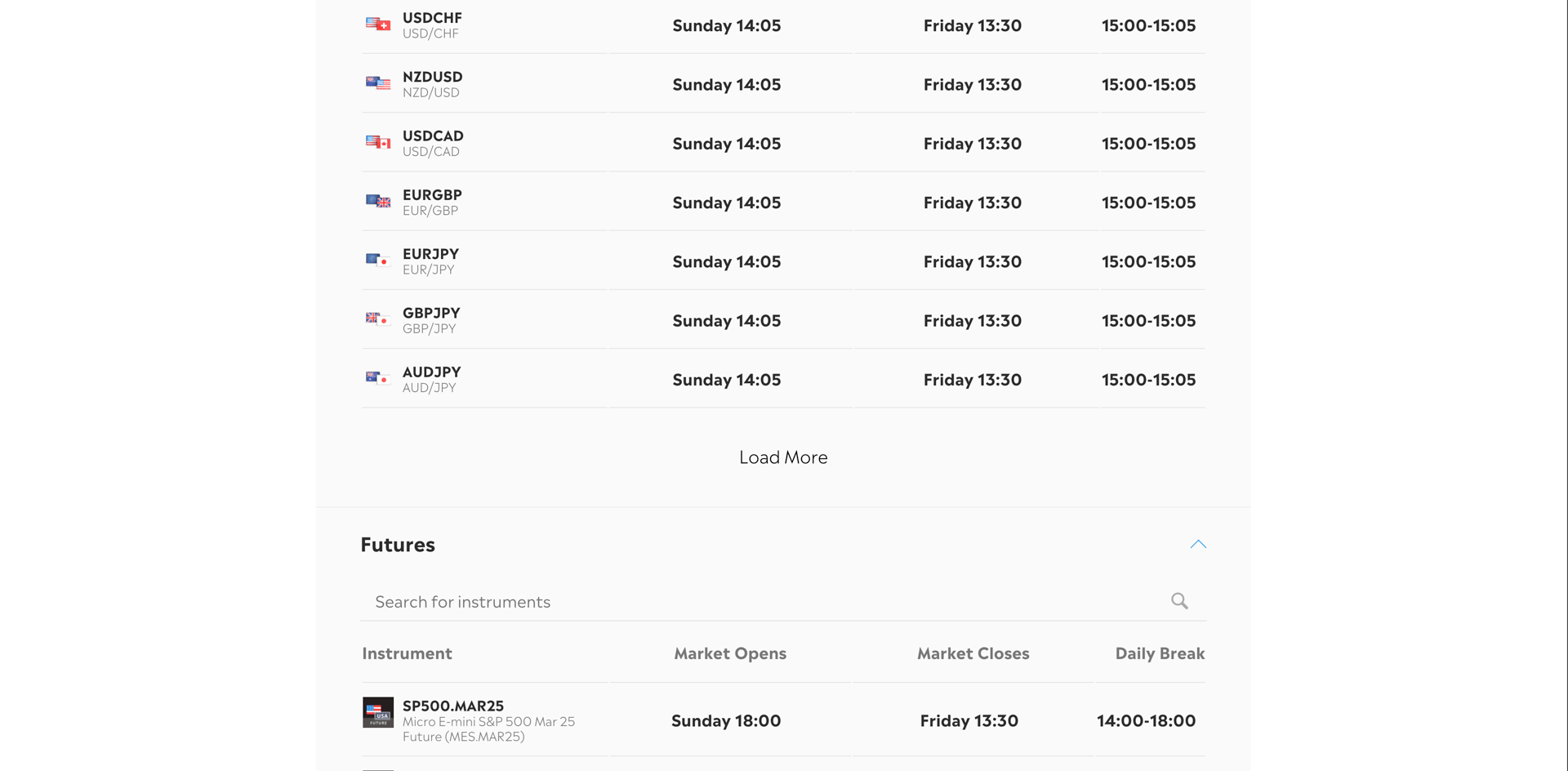1568x771 pixels.
Task: Click the EURJPY flag pair icon
Action: [x=378, y=261]
